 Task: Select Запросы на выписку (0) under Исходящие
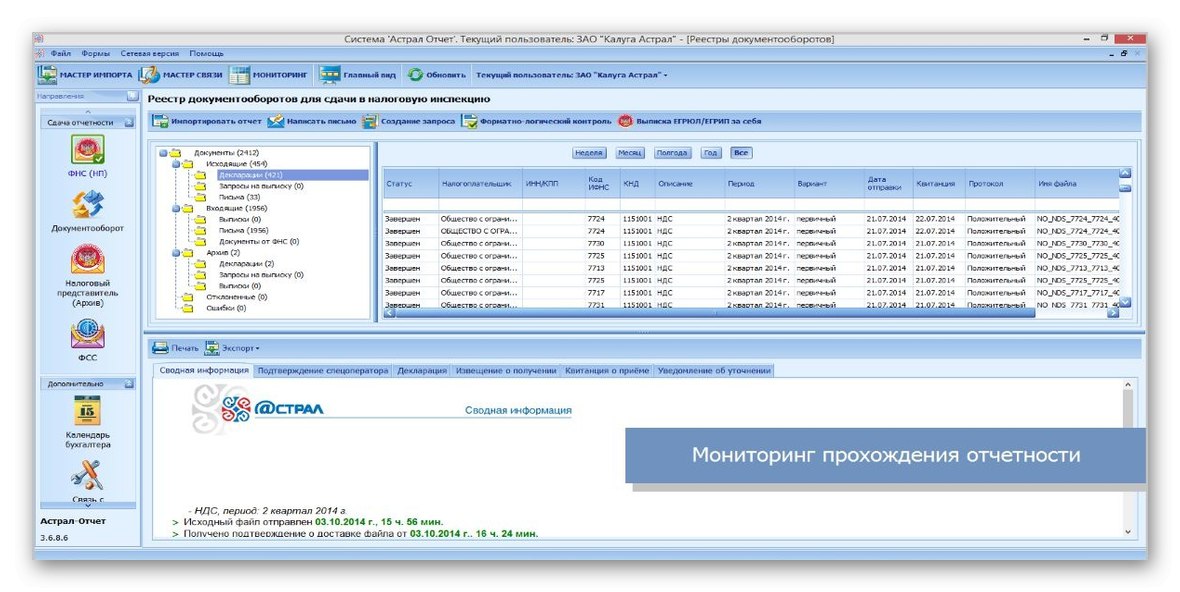click(261, 186)
